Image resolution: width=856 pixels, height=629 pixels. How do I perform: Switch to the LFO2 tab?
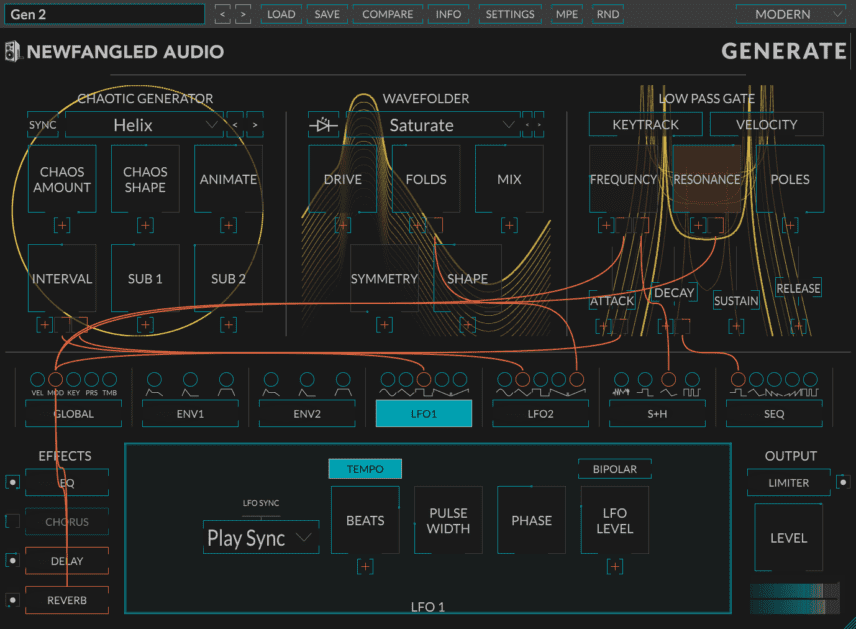click(540, 413)
